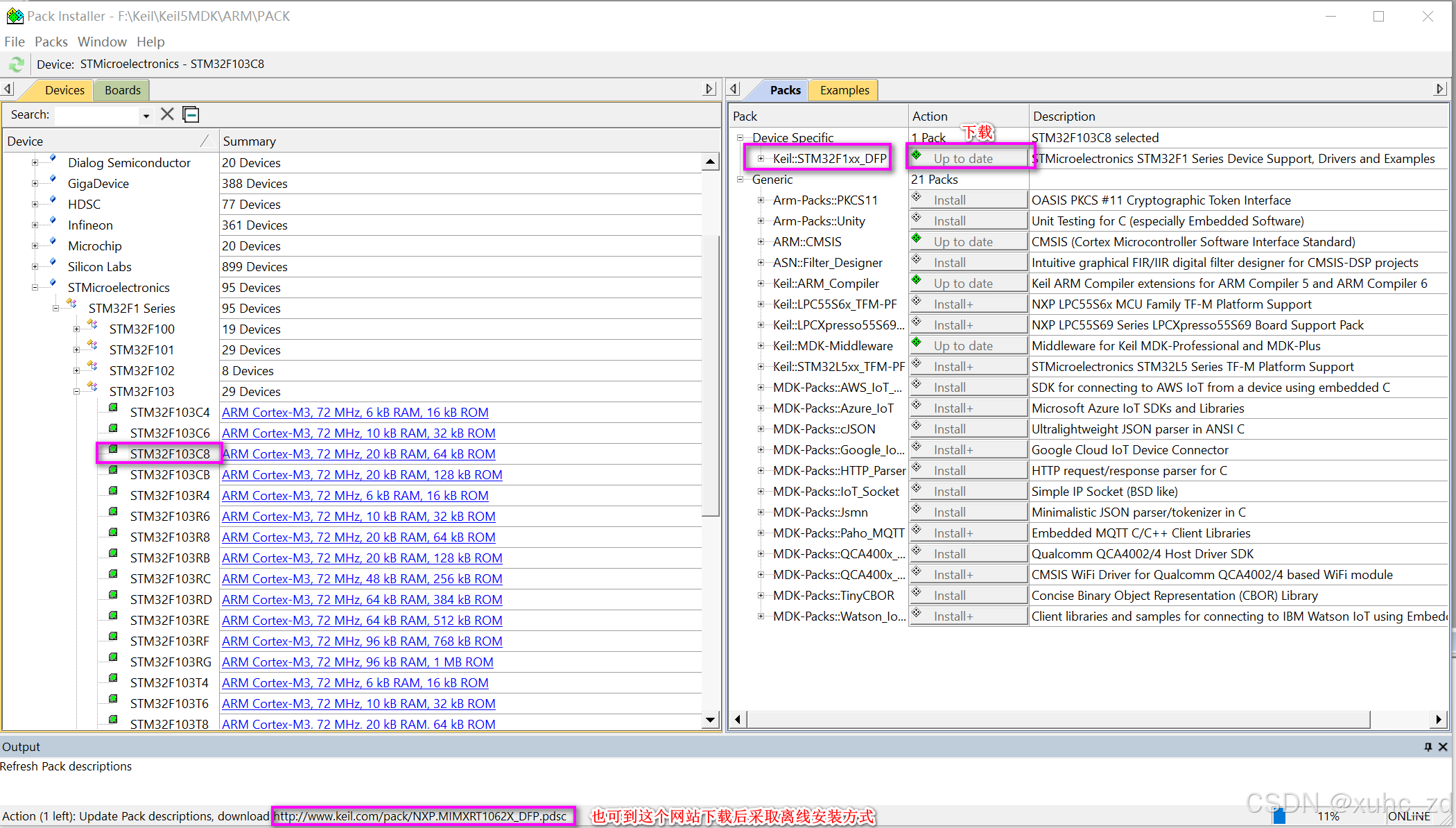Click Install button for MDK-Packs::TinyCBOR
Screen dimensions: 1456x828
[x=969, y=596]
